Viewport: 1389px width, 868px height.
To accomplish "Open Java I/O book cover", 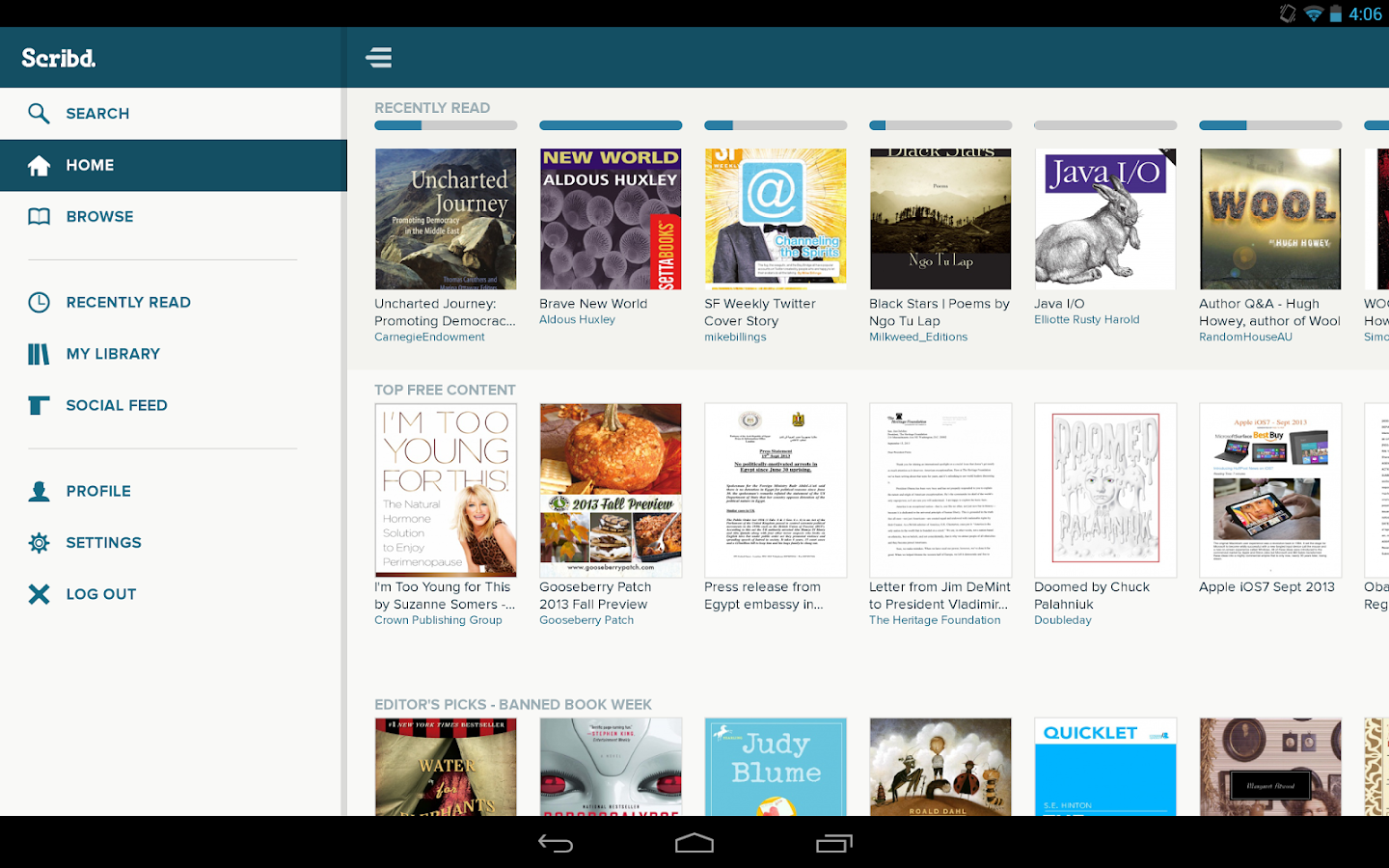I will (1105, 219).
